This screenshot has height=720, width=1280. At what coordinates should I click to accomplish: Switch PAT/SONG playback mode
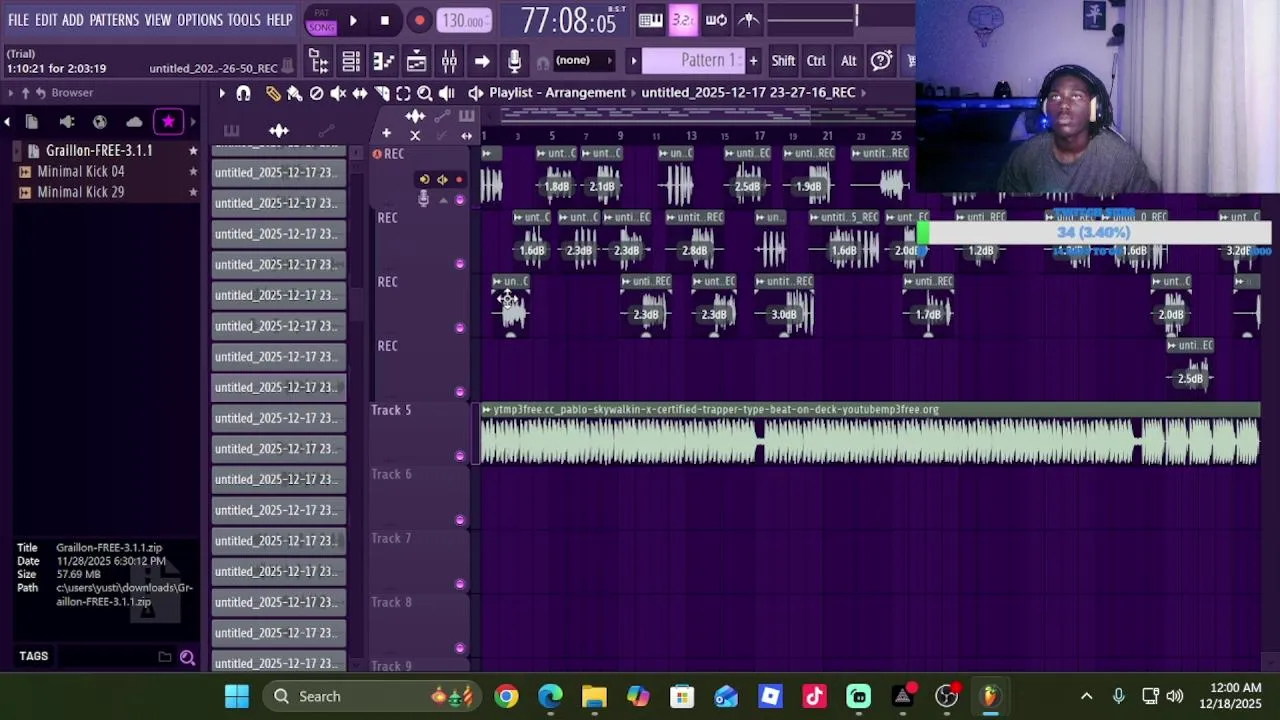click(321, 21)
